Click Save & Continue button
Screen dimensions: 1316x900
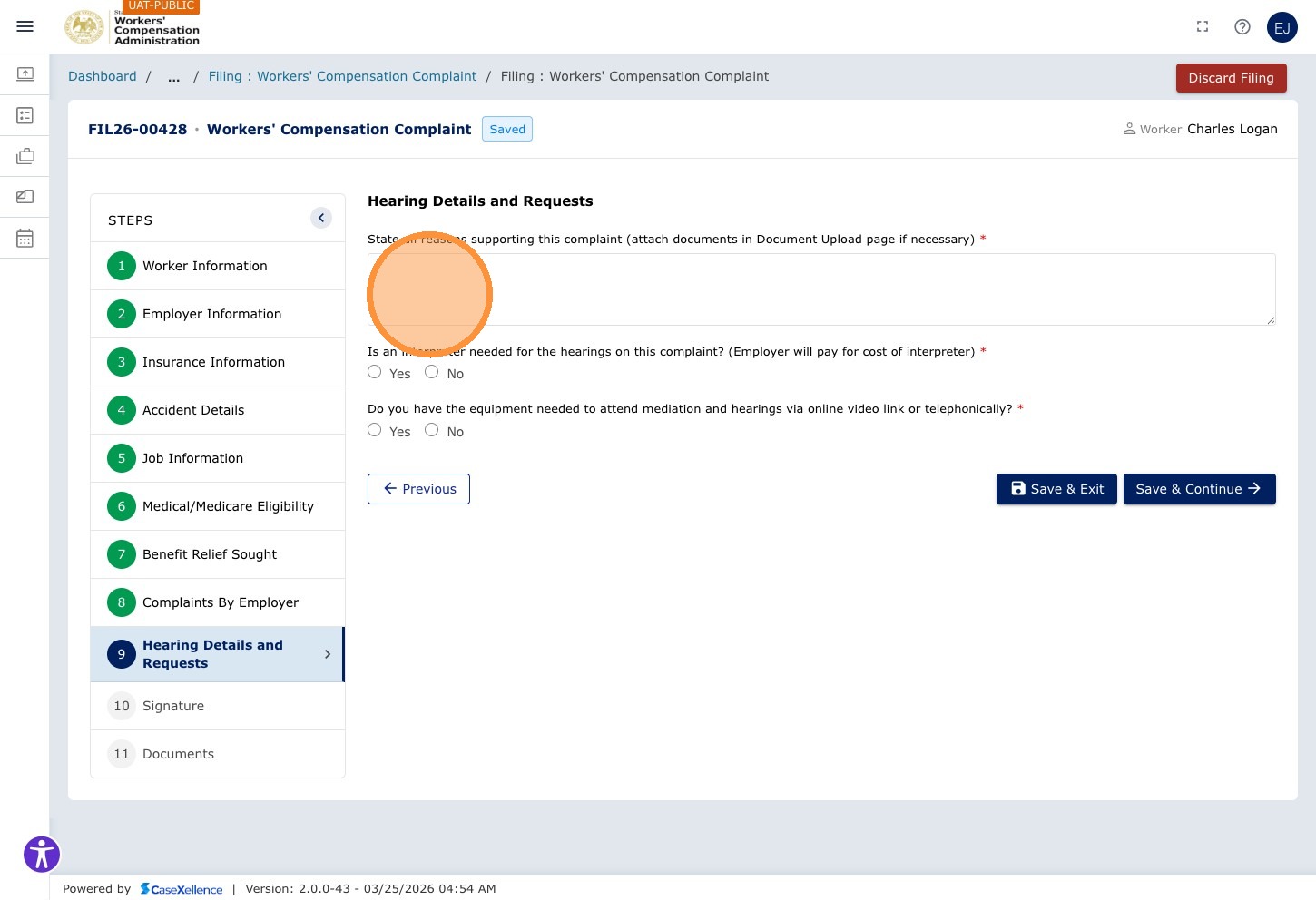click(1200, 489)
